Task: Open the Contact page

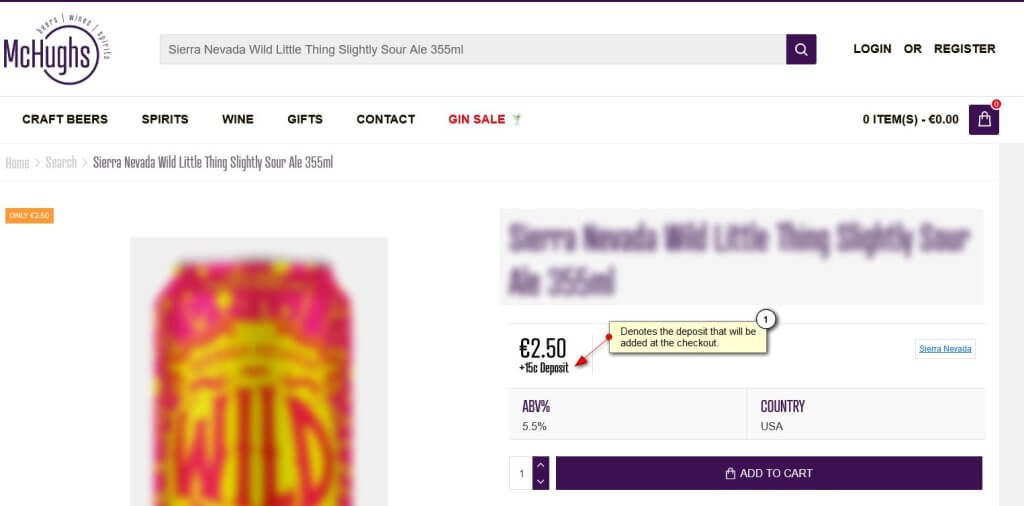Action: pos(385,119)
